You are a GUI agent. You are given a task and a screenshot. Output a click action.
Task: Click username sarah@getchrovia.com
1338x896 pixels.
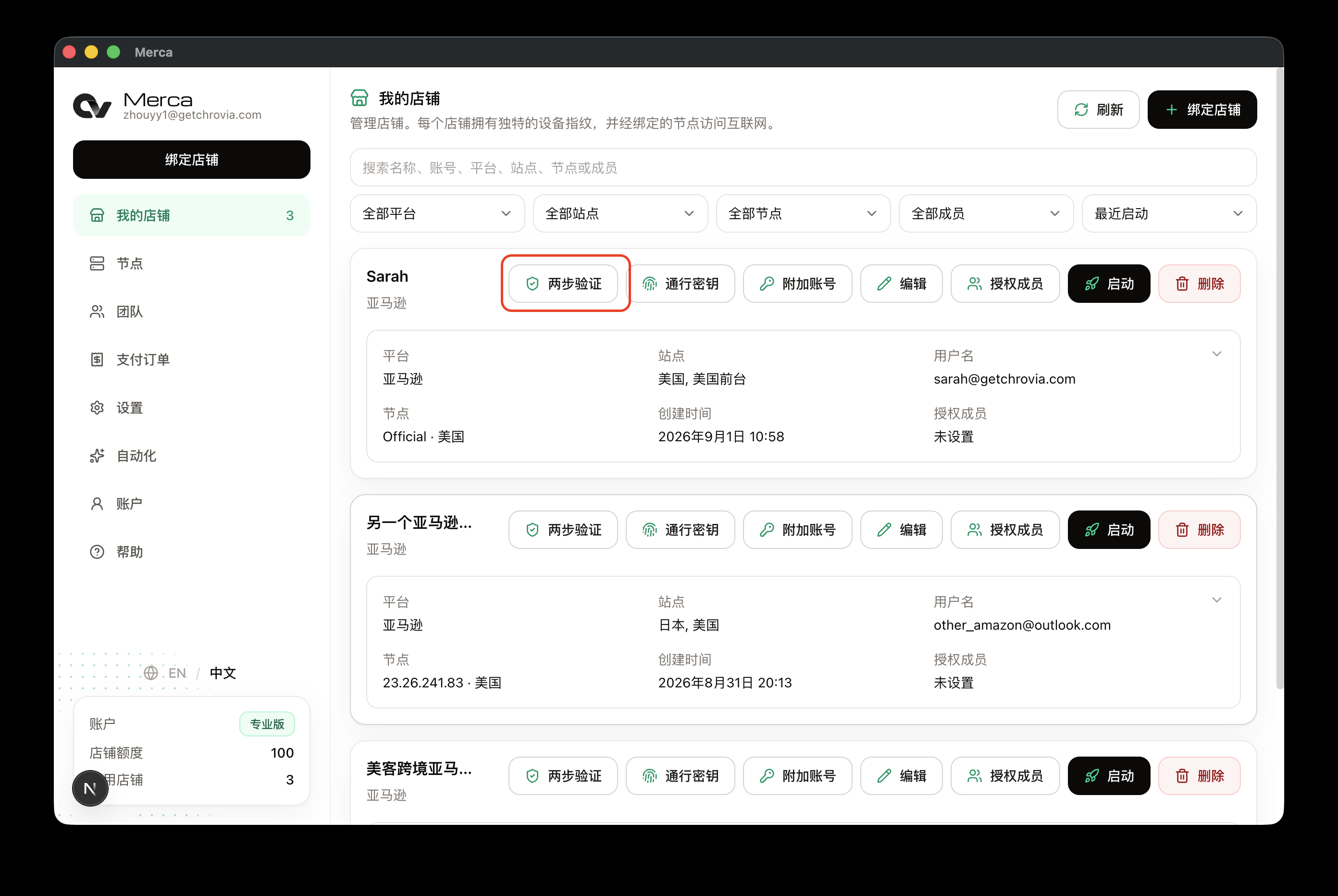point(1004,379)
